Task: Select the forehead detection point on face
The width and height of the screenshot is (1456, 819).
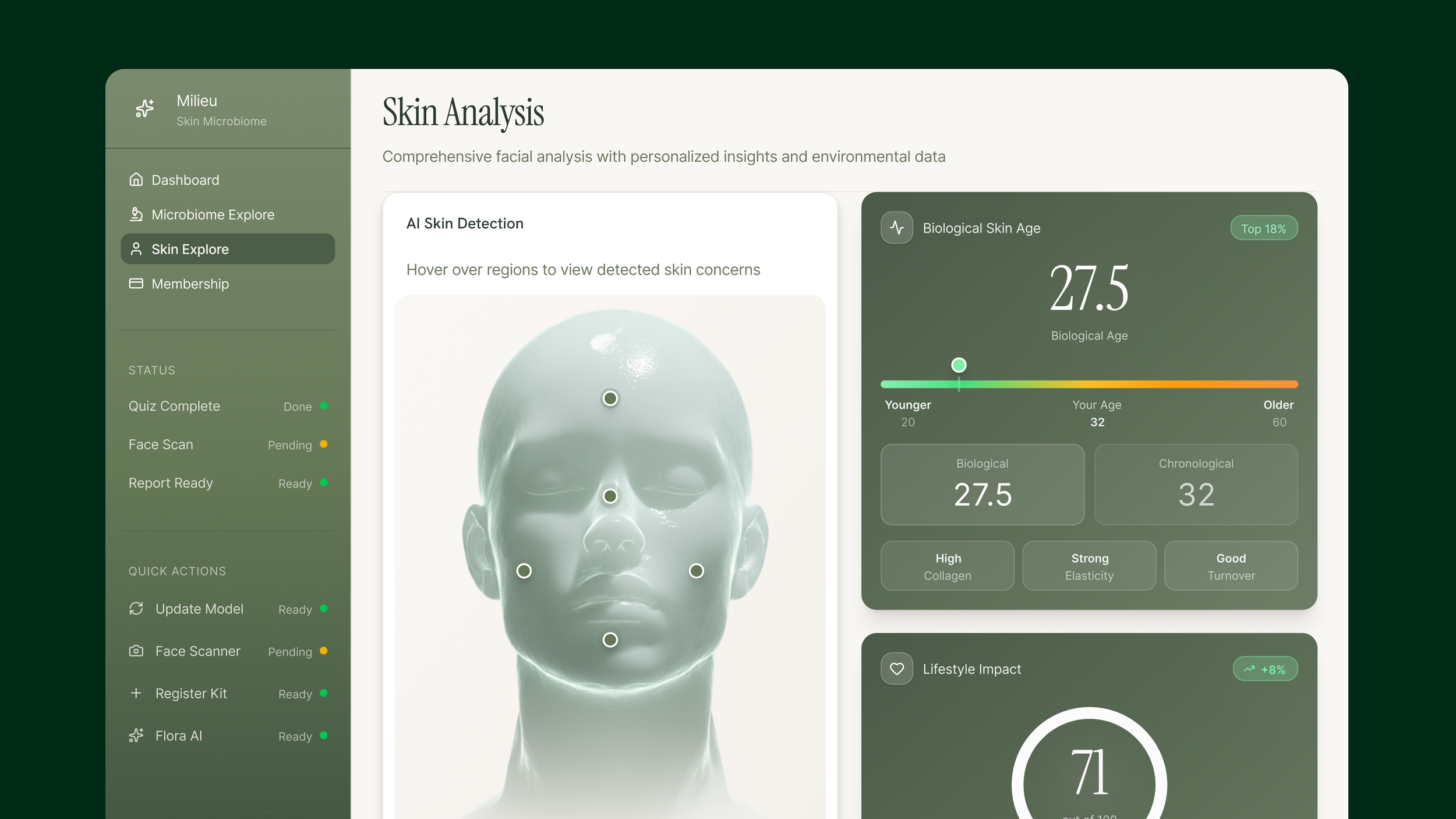Action: click(x=610, y=398)
